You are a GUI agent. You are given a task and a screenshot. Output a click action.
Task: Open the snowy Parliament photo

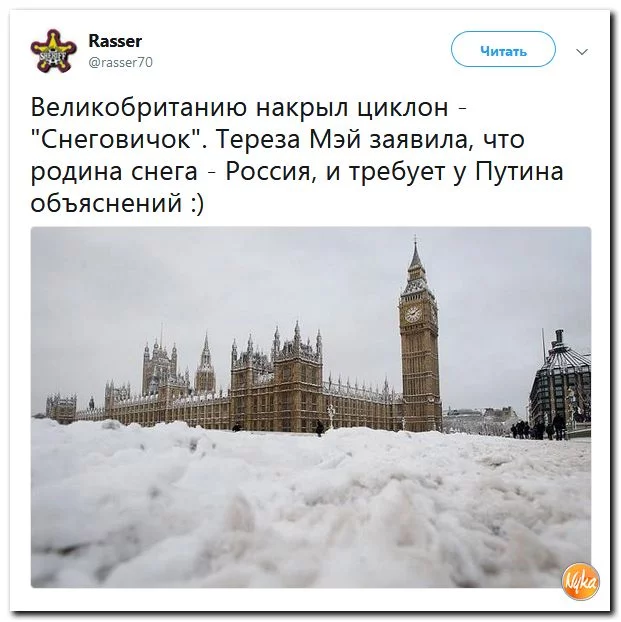point(311,407)
